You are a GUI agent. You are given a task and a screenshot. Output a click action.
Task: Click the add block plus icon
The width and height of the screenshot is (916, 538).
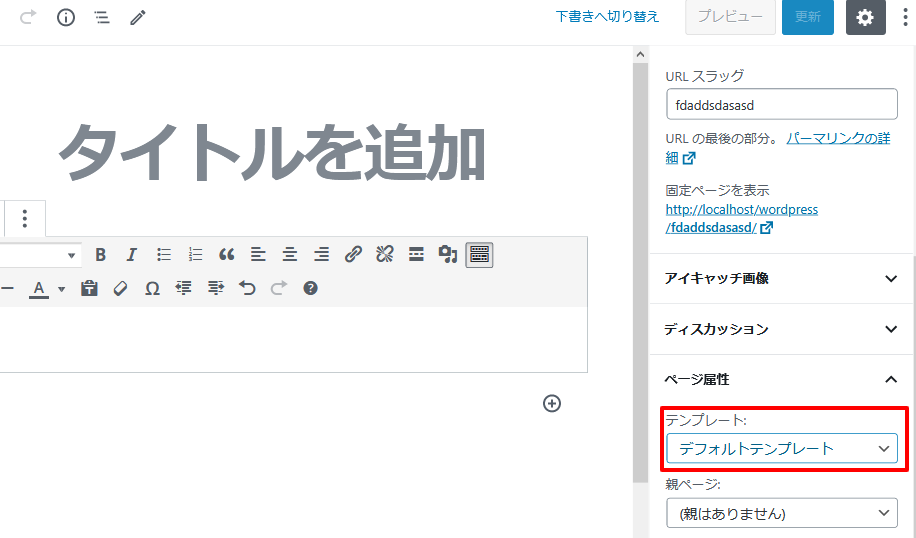pos(552,404)
